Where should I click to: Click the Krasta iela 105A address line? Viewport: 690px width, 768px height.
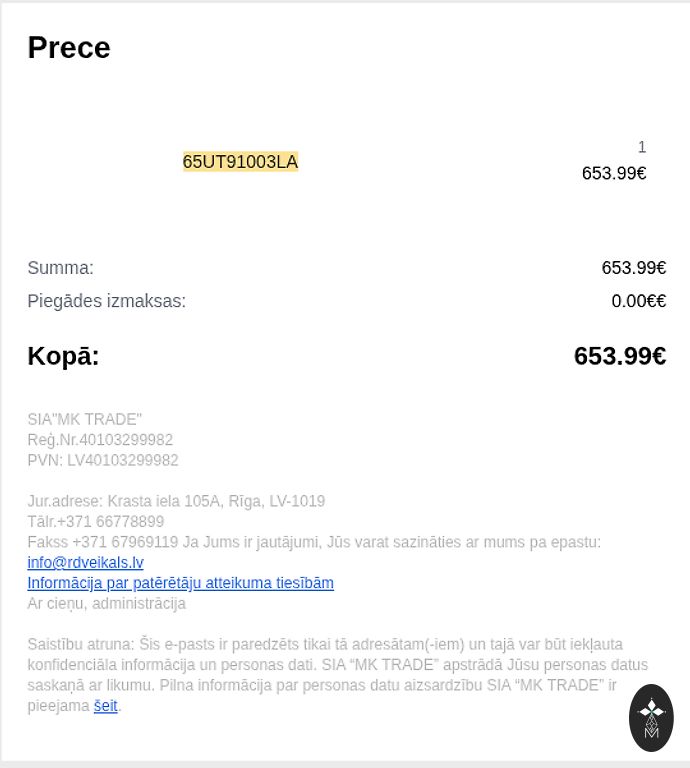176,501
